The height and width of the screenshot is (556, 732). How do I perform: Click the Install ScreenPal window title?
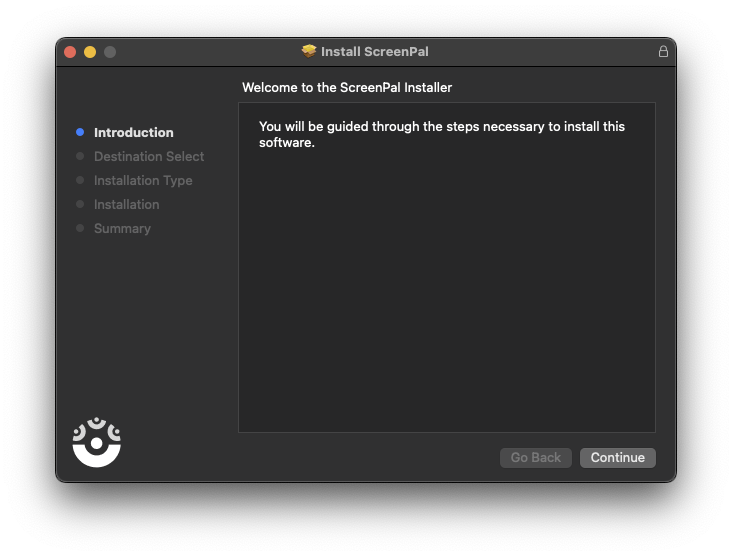374,51
